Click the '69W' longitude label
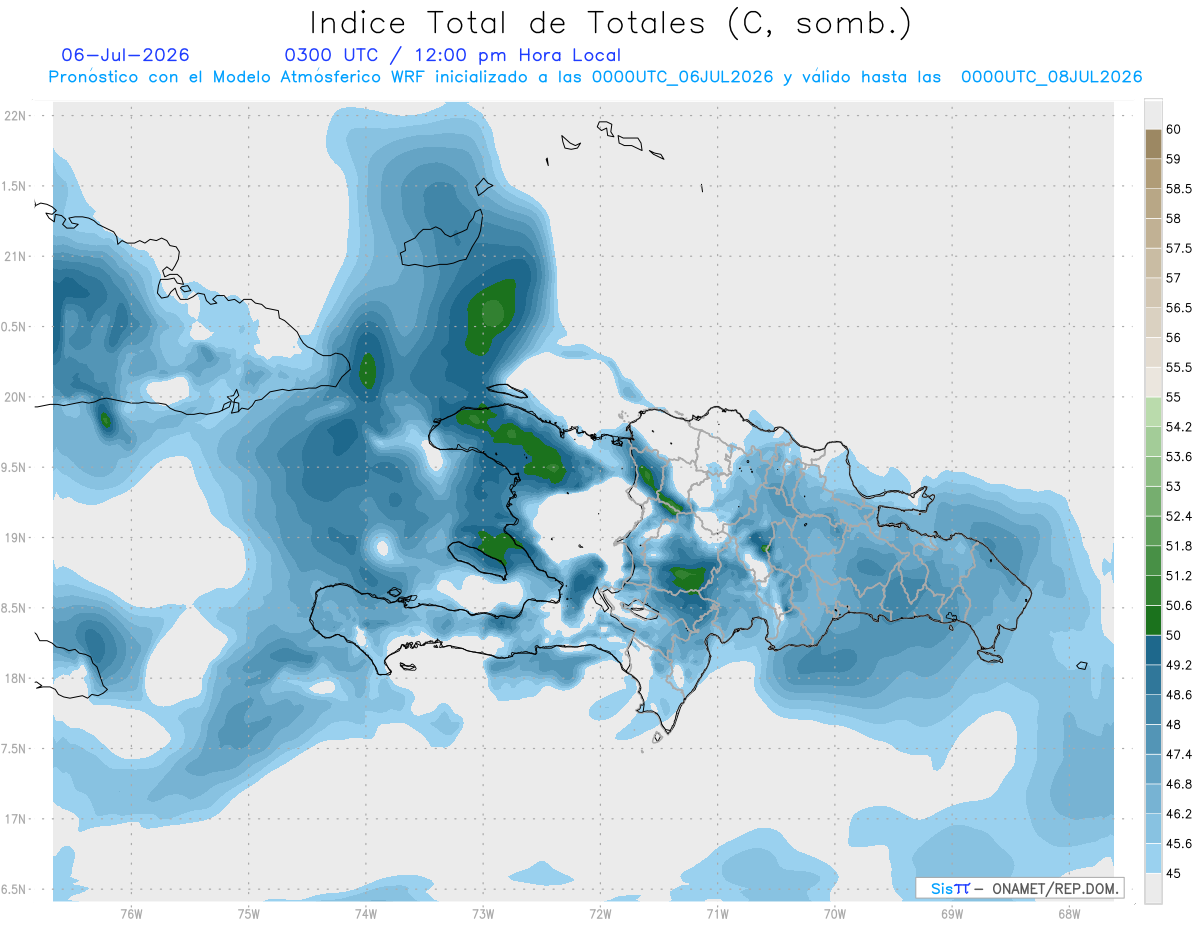Screen dimensions: 1200x927 [x=952, y=913]
